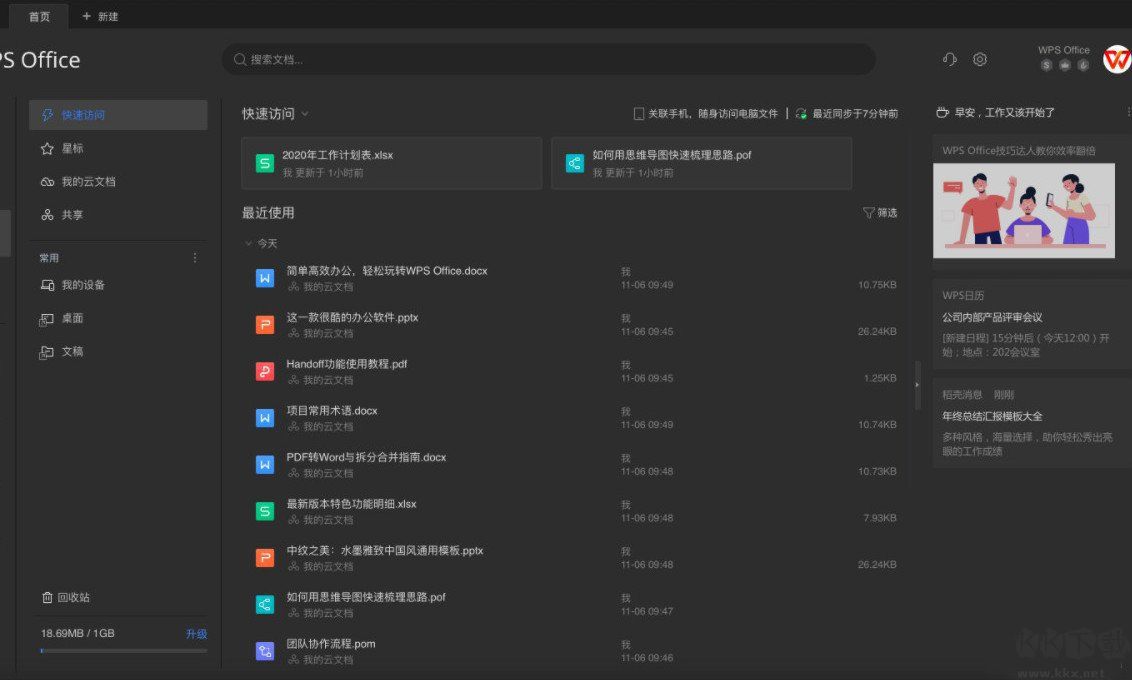Select the Excel icon for 2020年工作计划表.xlsx

coord(265,163)
